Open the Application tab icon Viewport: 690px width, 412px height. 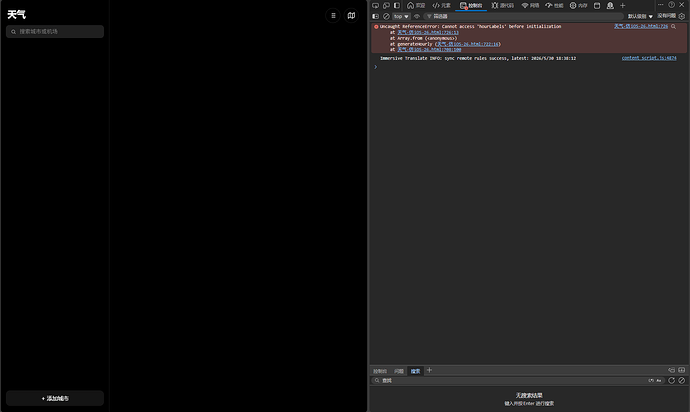click(x=597, y=5)
